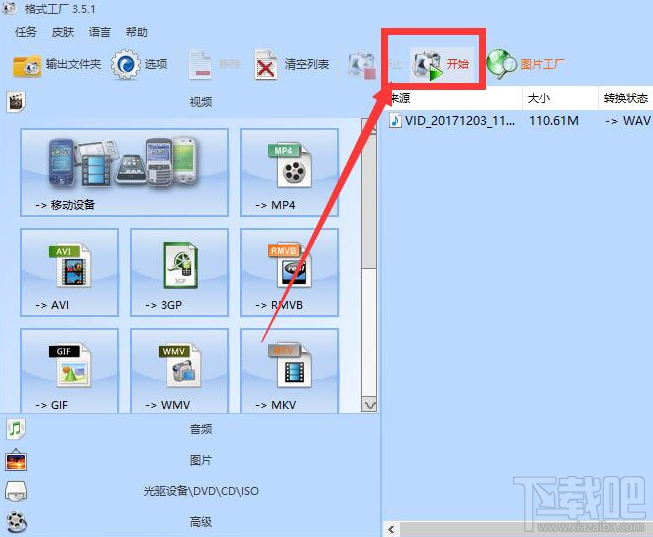Open 图片工厂 Picture Factory icon
This screenshot has width=653, height=537.
(x=501, y=64)
